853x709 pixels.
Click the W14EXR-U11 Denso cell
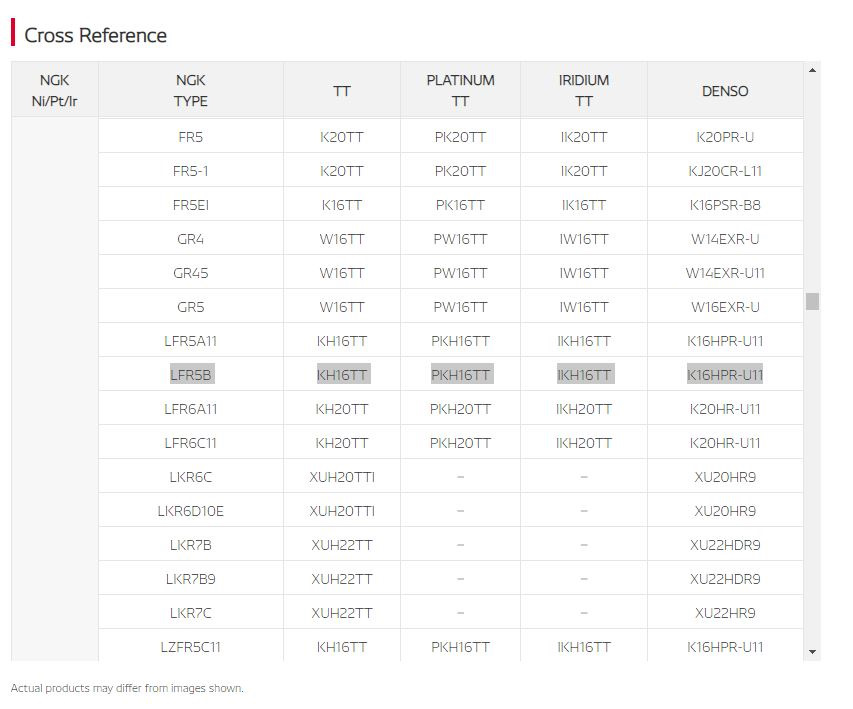point(725,273)
